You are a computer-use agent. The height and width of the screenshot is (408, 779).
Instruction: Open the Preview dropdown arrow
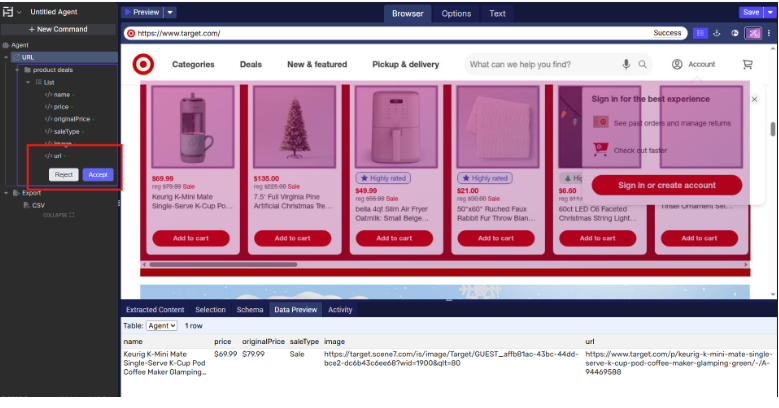coord(170,12)
